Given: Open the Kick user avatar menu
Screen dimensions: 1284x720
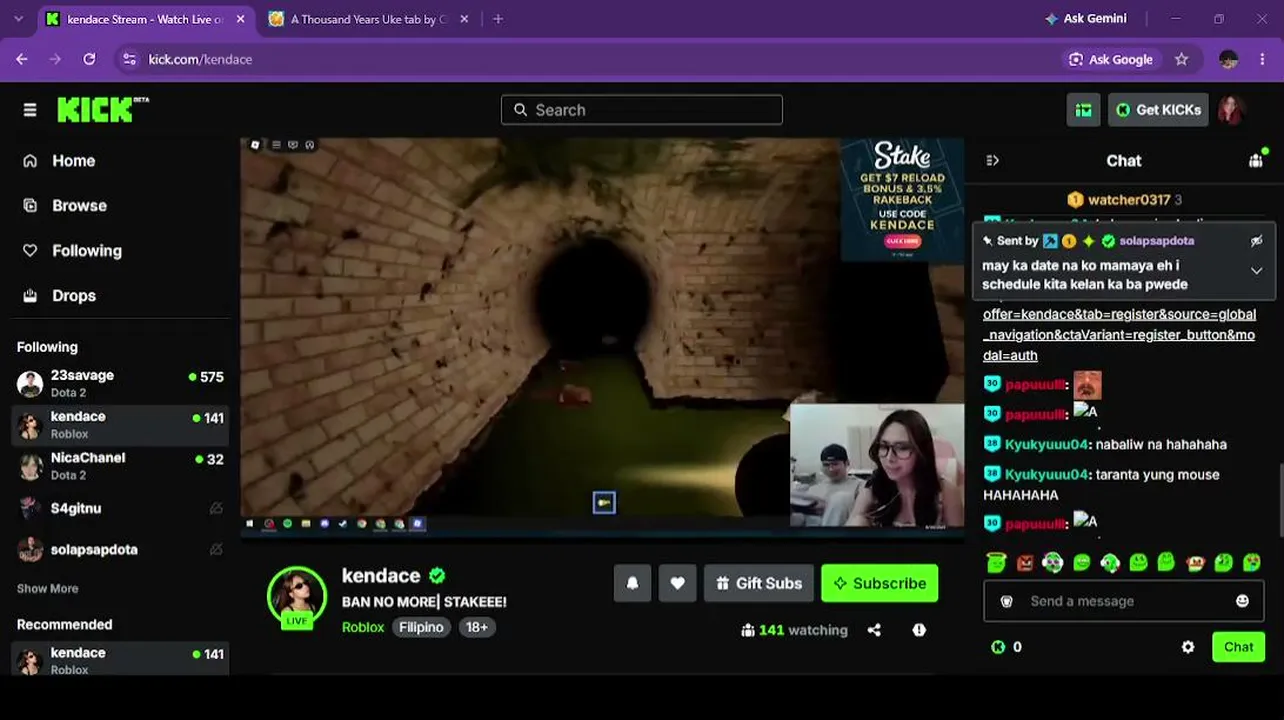Looking at the screenshot, I should (1231, 110).
